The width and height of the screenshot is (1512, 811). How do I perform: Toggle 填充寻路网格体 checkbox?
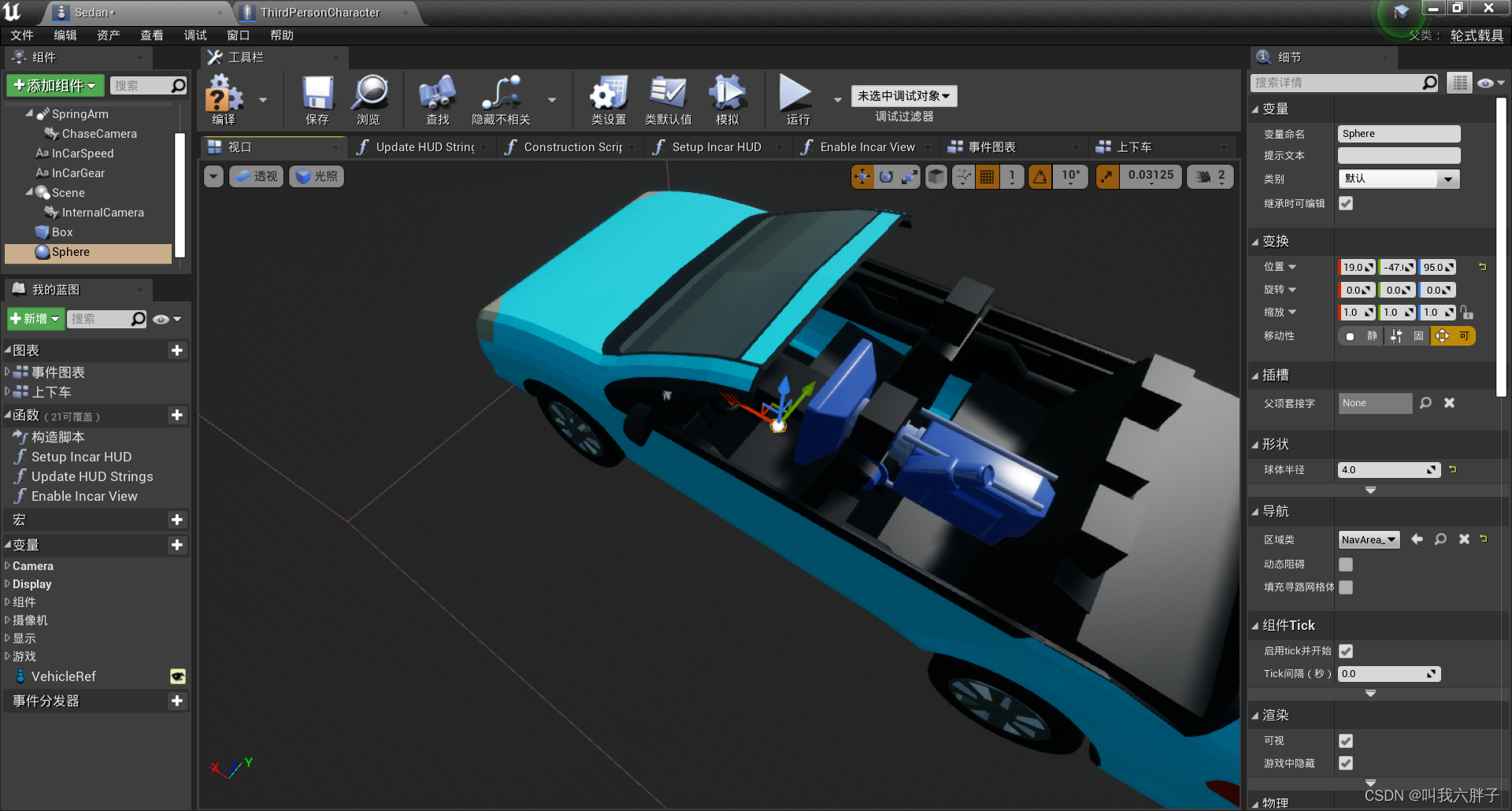point(1346,587)
